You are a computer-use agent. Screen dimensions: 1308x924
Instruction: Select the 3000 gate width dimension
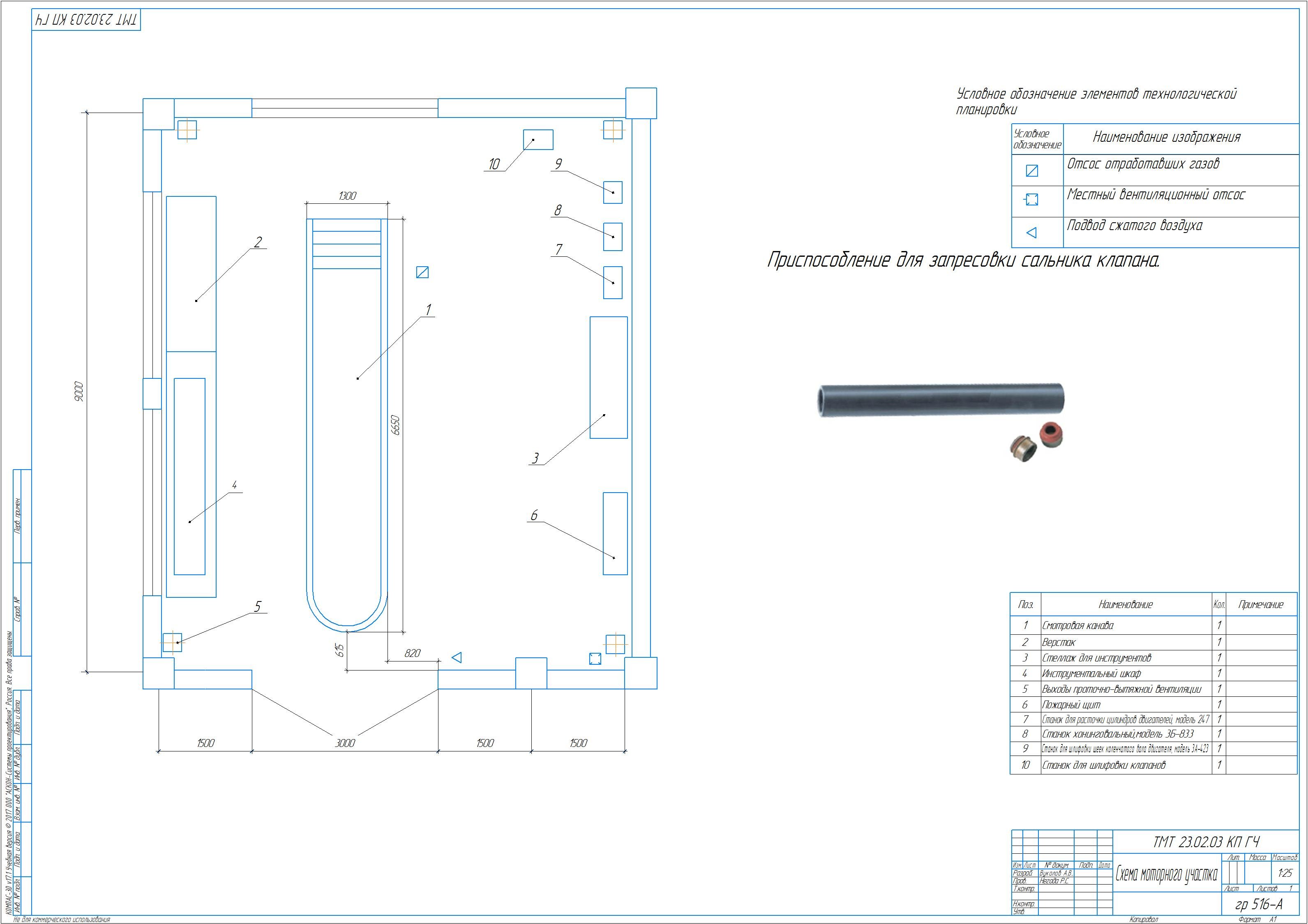pos(345,743)
